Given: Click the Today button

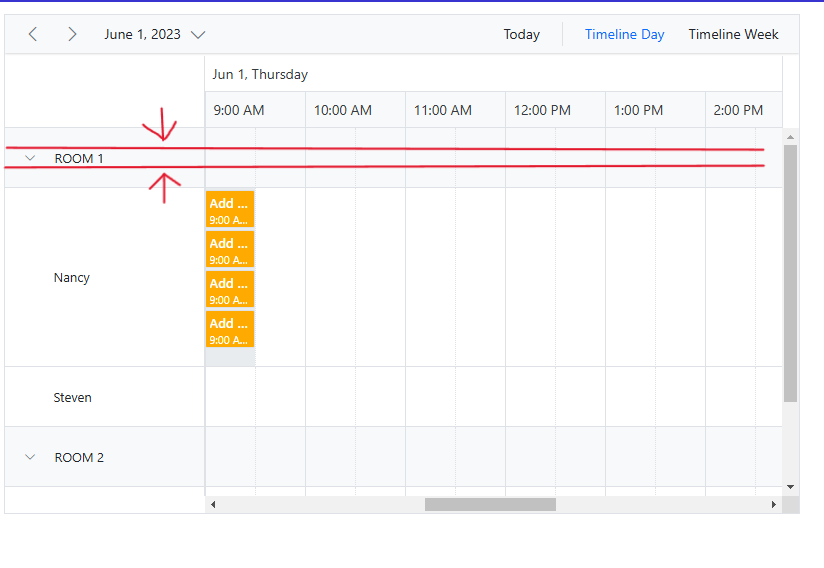Looking at the screenshot, I should pos(521,34).
